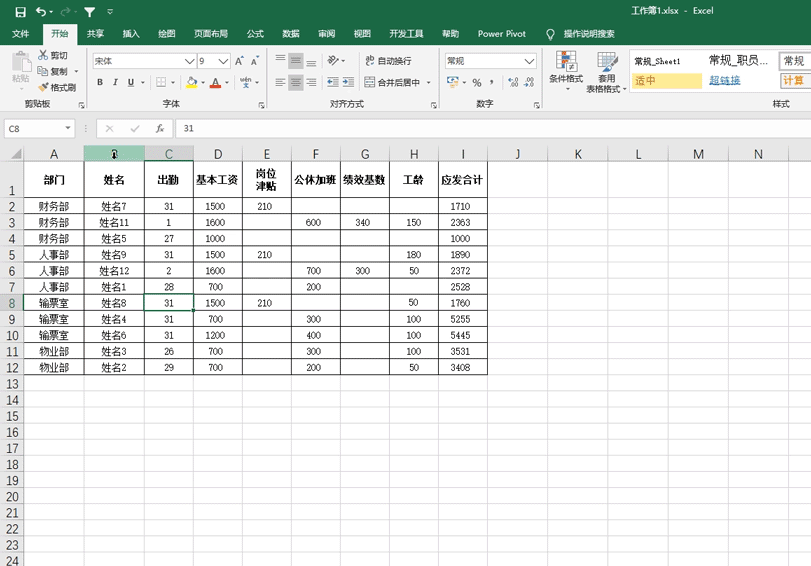Click the borders icon

161,82
